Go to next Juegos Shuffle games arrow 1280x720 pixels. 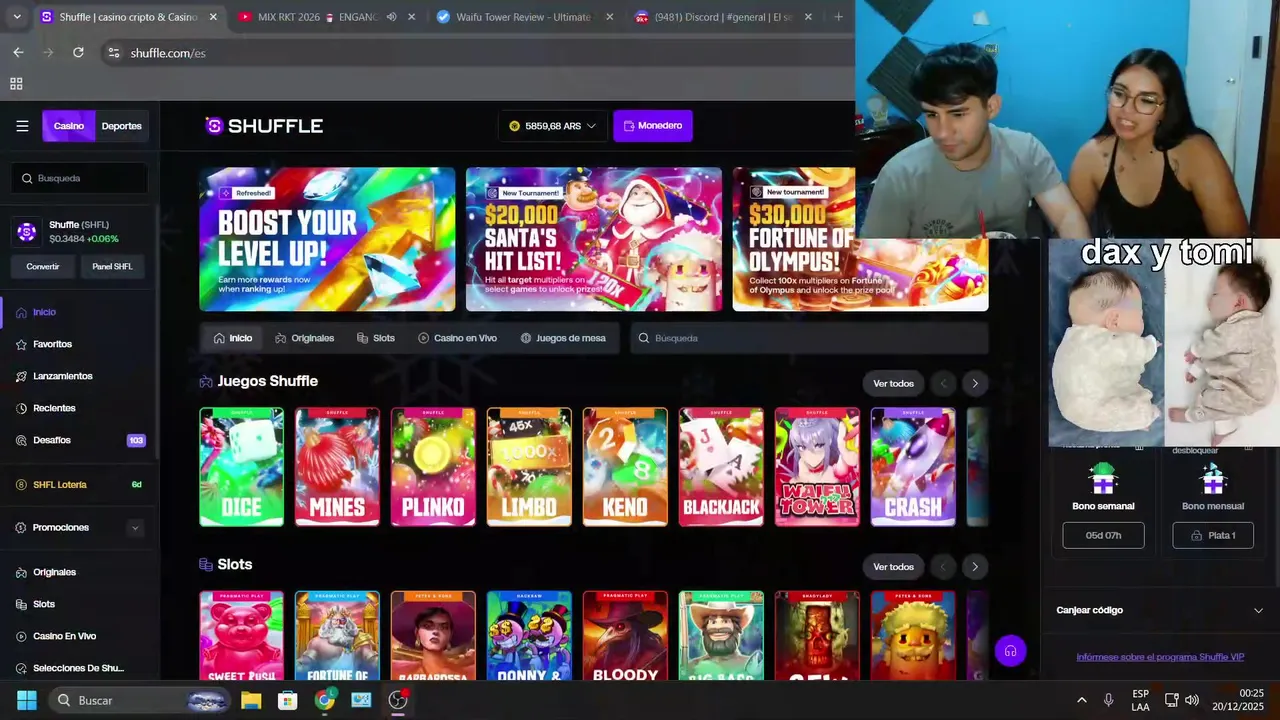click(975, 383)
